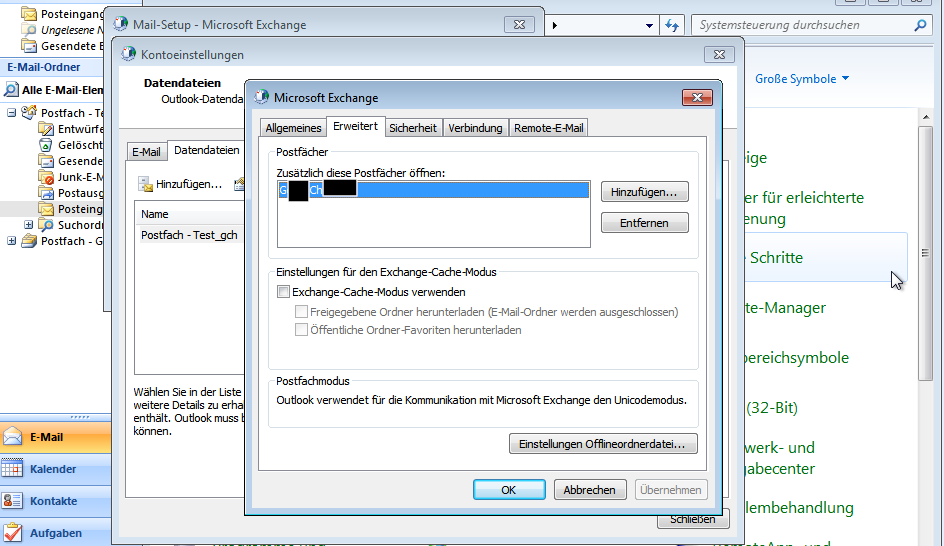This screenshot has width=944, height=546.
Task: Expand the Suchordner tree node
Action: click(x=28, y=225)
